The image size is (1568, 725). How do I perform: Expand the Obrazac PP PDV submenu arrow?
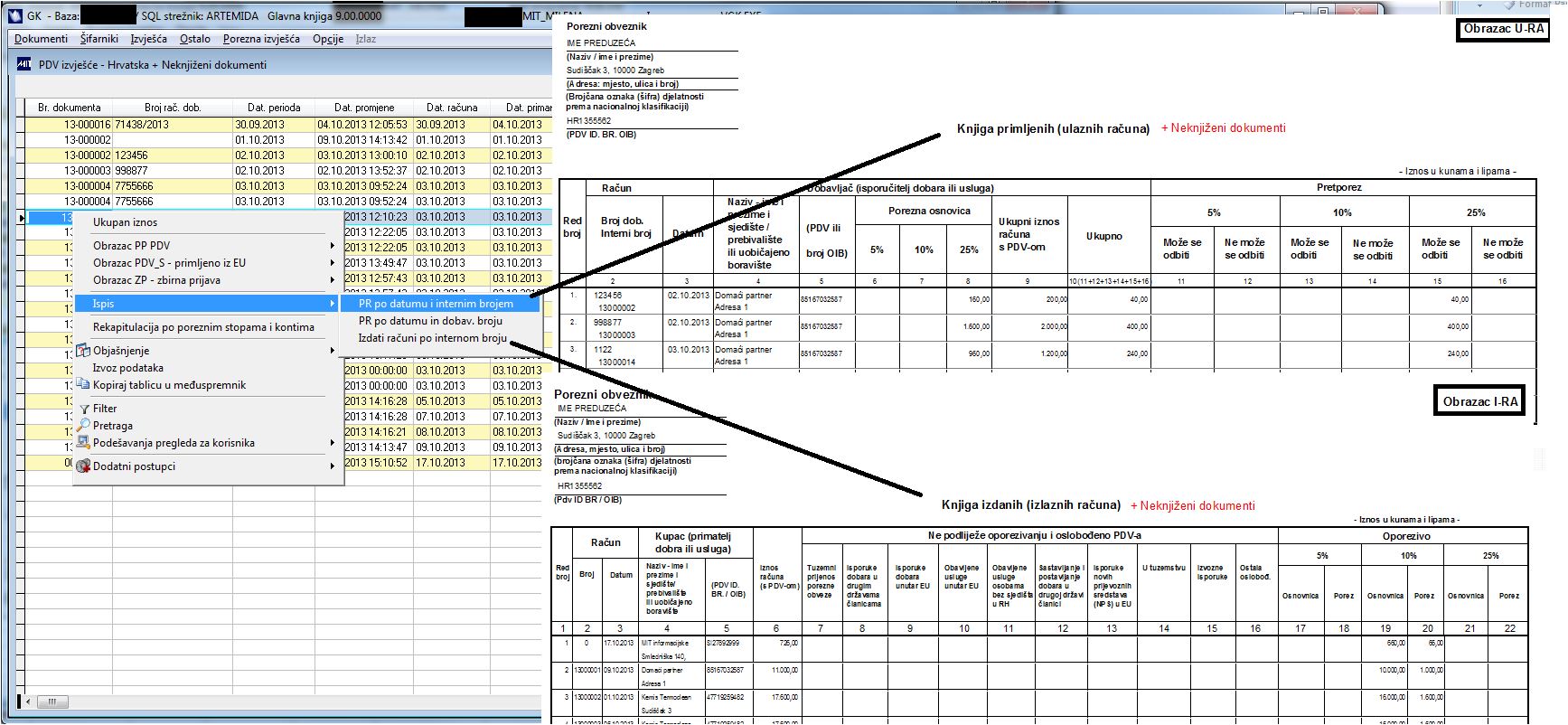click(x=333, y=246)
